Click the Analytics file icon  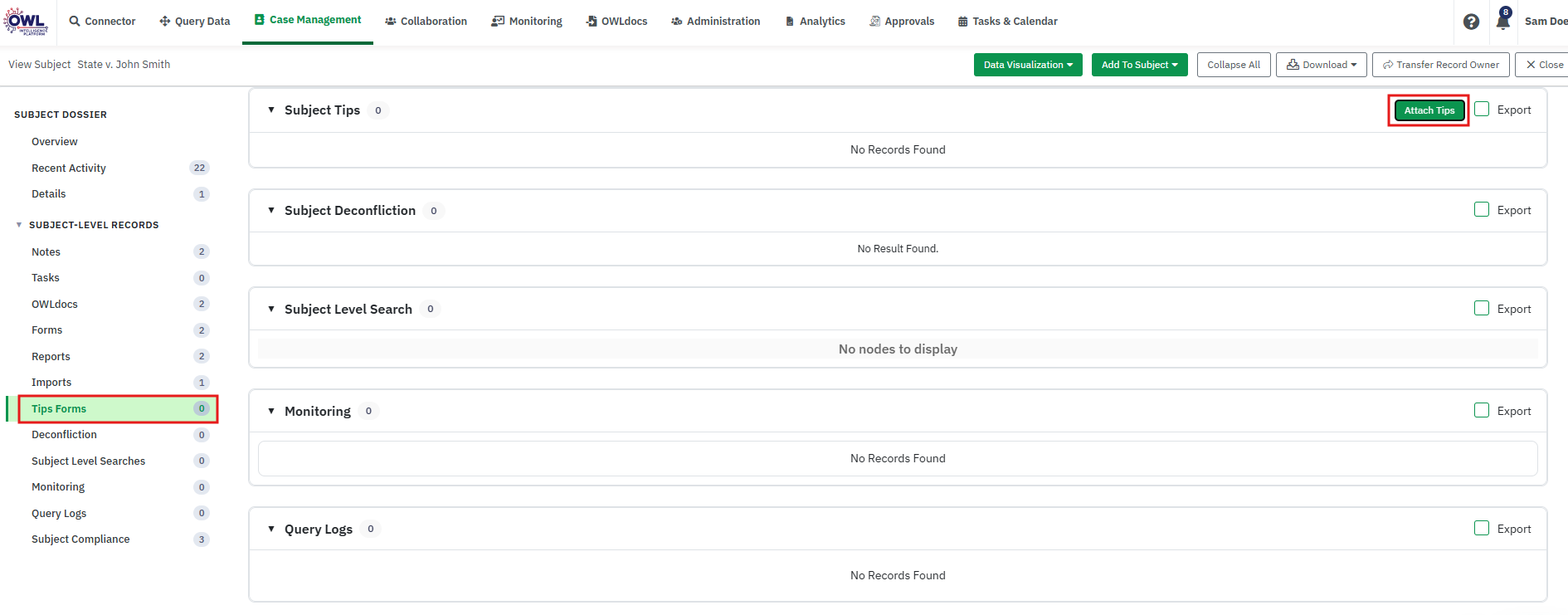tap(790, 21)
